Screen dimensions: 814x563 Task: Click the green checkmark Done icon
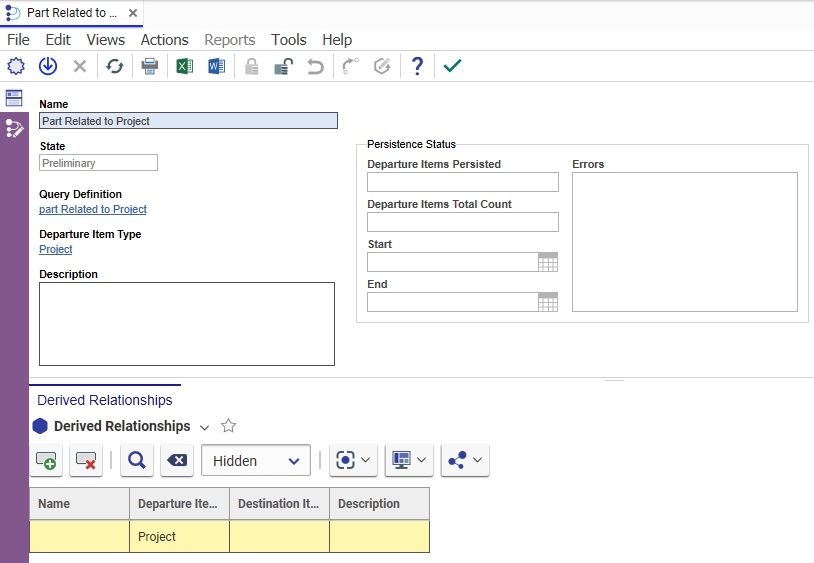click(x=452, y=66)
